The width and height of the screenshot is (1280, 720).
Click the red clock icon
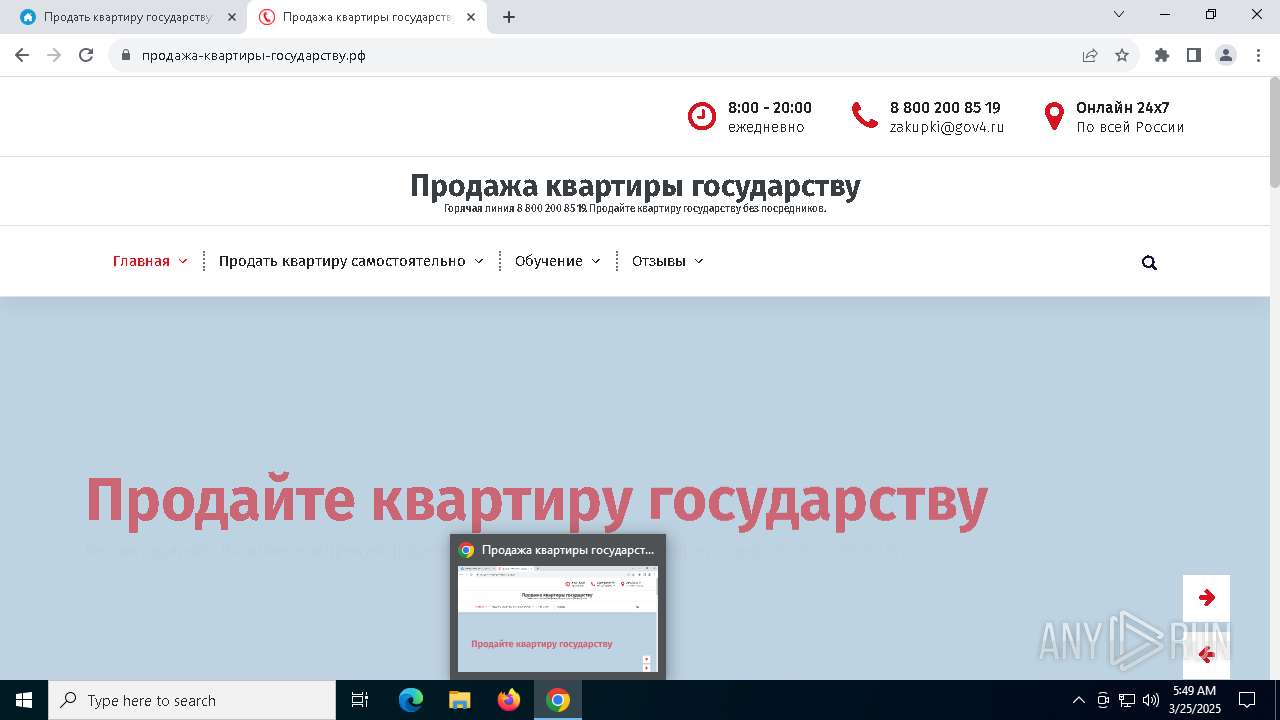[702, 116]
